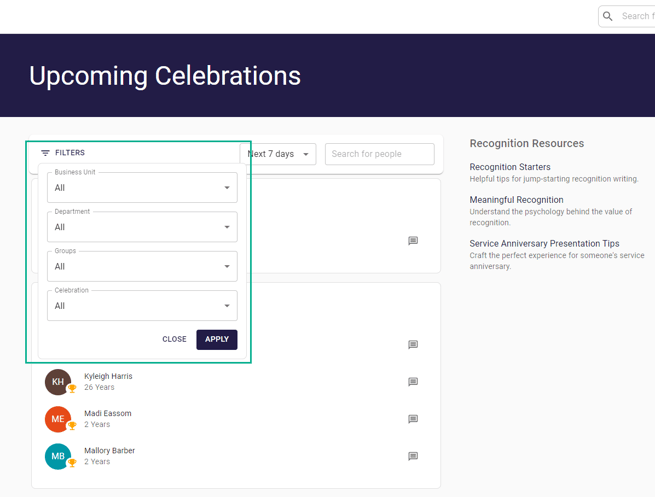Open the Department dropdown

click(142, 227)
